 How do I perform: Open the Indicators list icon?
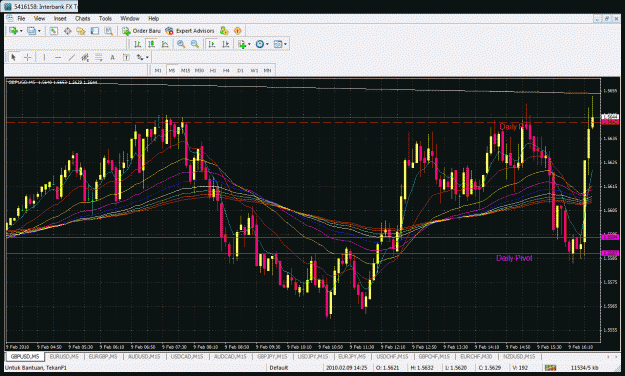242,44
